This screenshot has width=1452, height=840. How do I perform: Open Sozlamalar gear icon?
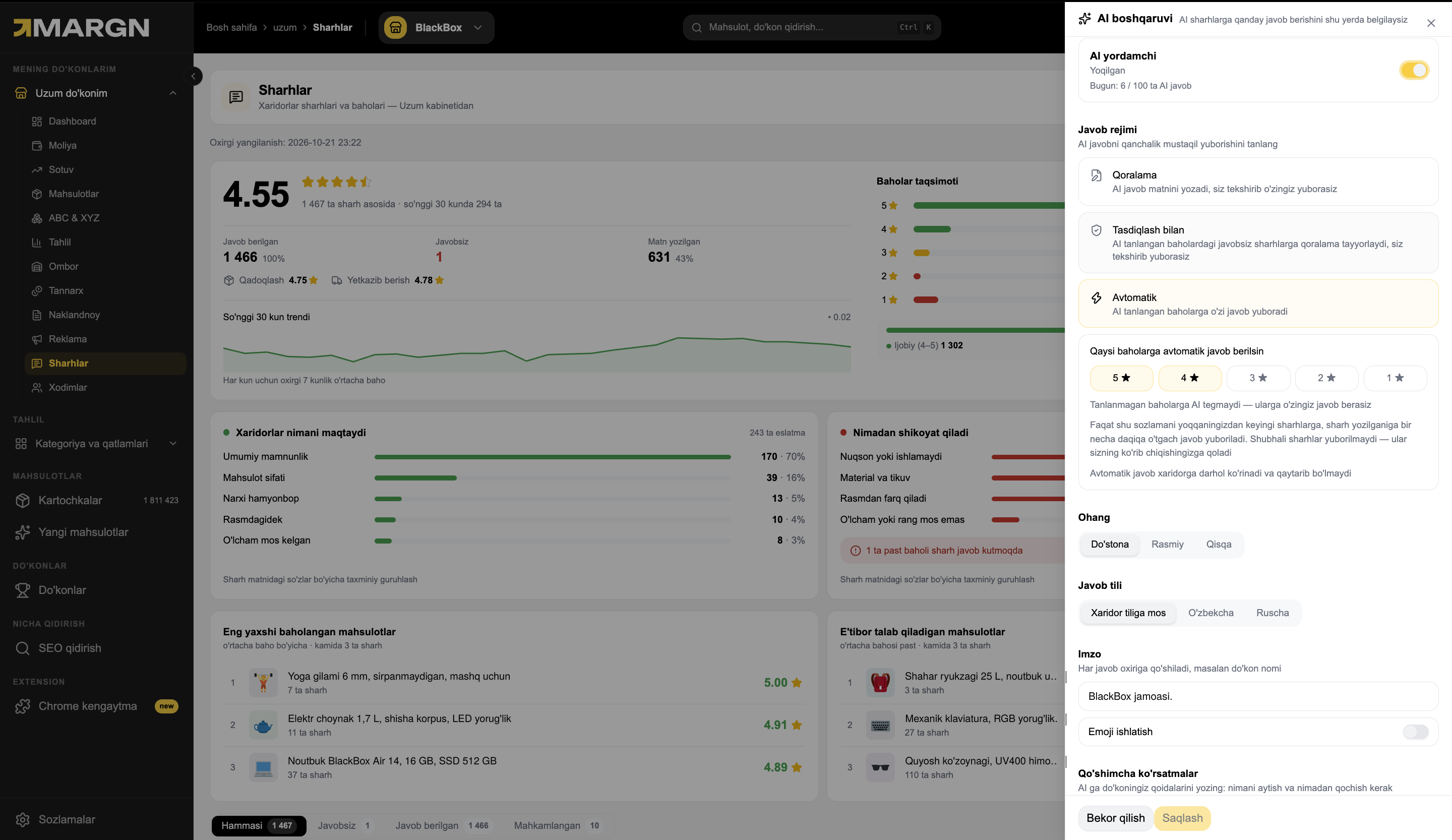[x=23, y=820]
